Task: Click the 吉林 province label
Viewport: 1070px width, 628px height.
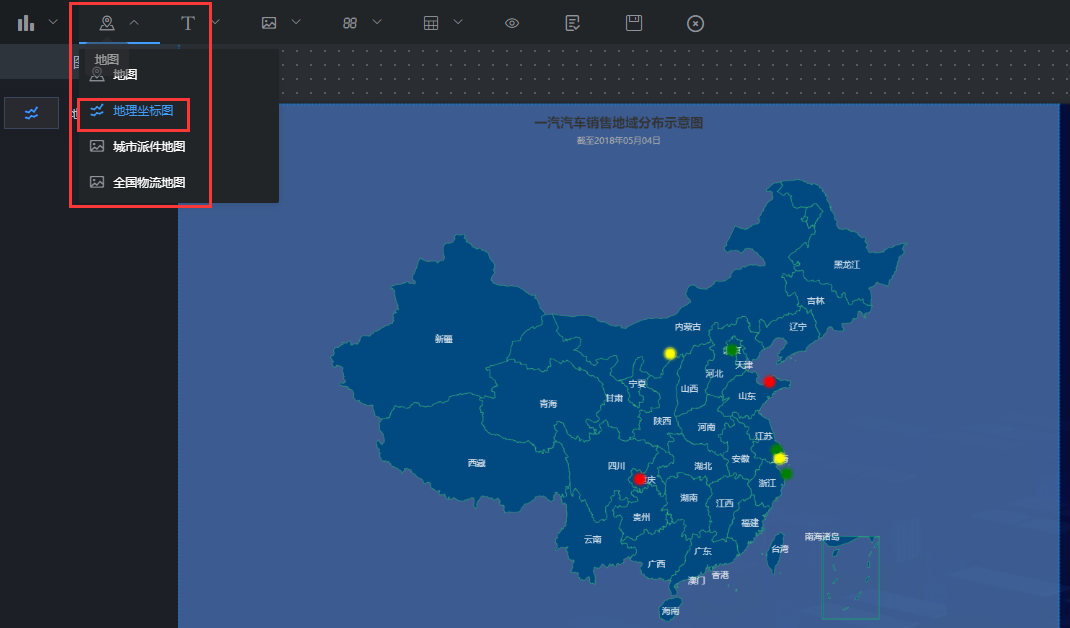Action: [x=815, y=301]
